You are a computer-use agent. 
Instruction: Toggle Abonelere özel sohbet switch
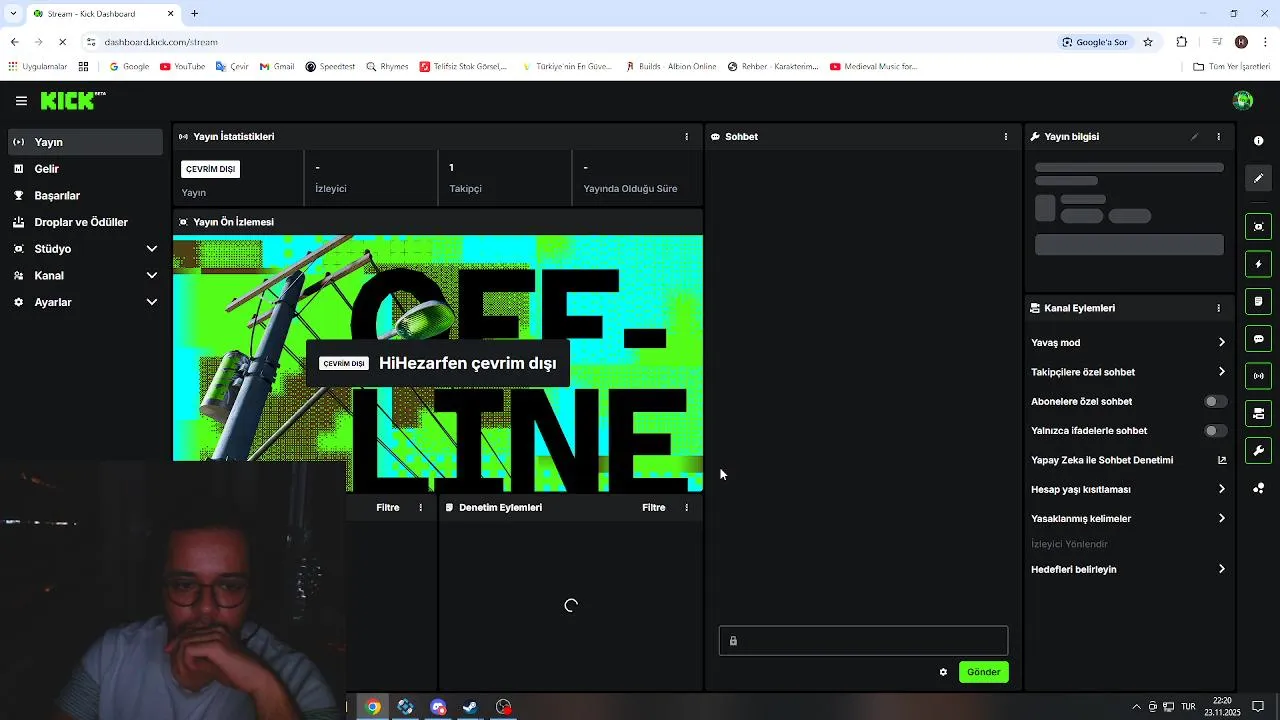pos(1215,401)
